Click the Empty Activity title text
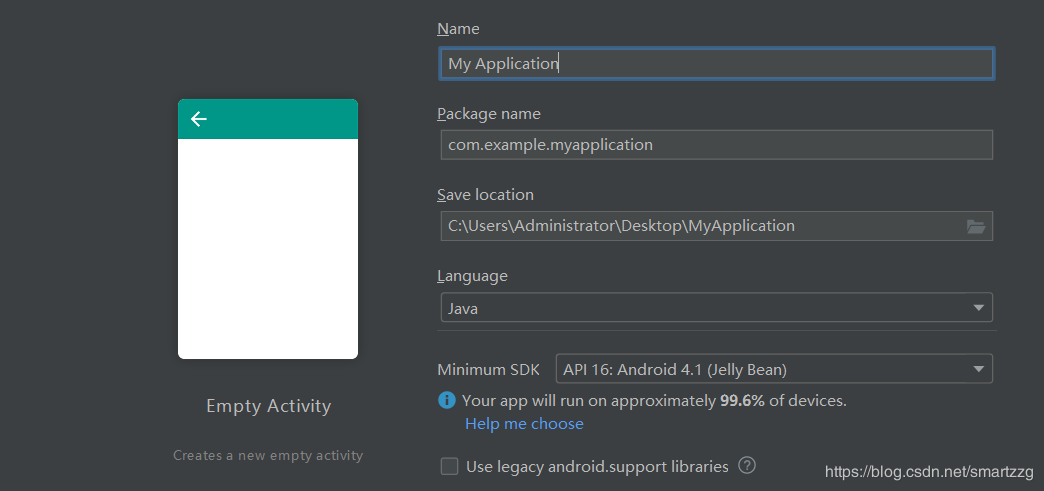Screen dimensions: 1044x491 pyautogui.click(x=268, y=406)
